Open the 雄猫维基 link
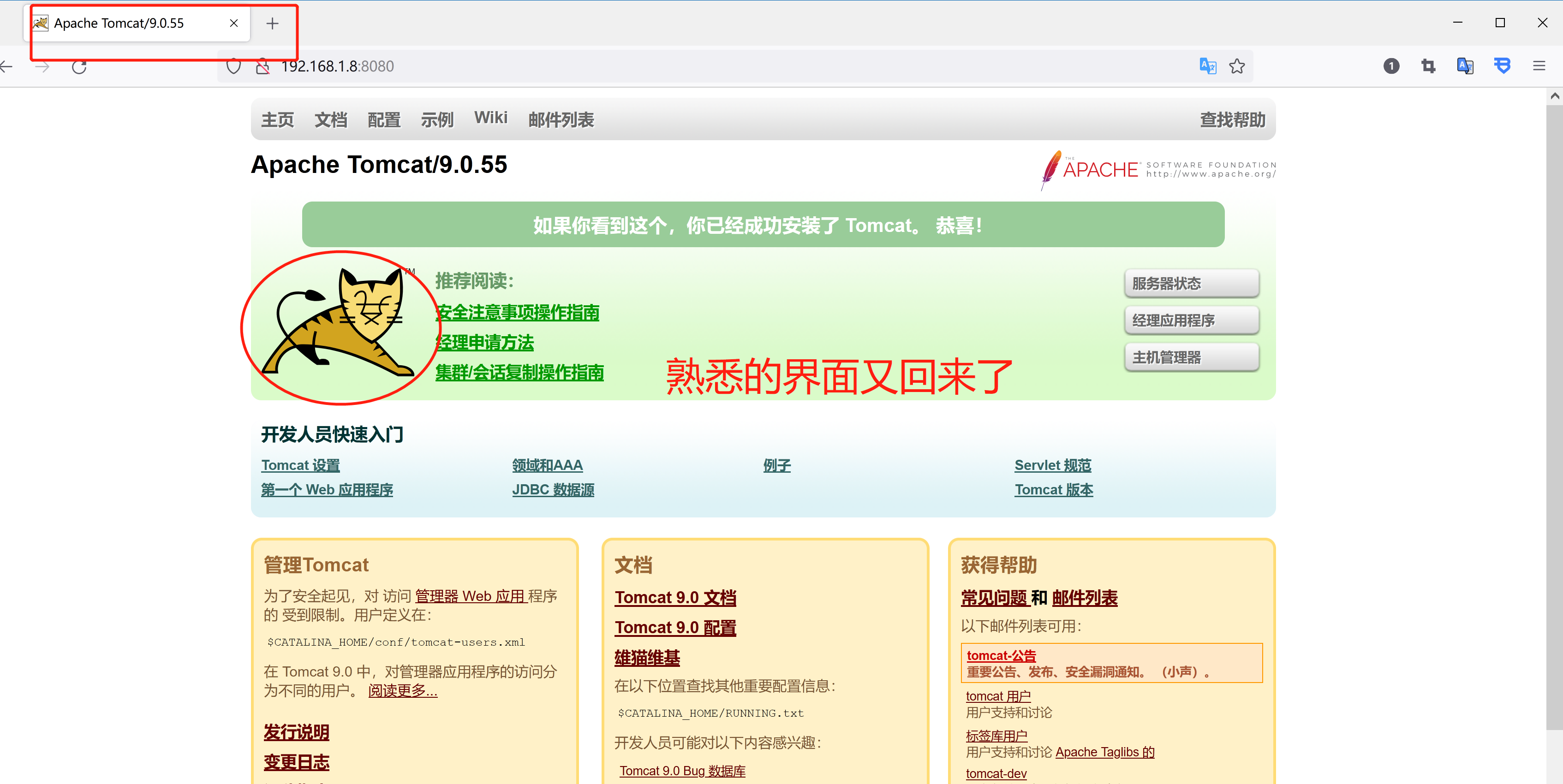The height and width of the screenshot is (784, 1563). pos(647,658)
